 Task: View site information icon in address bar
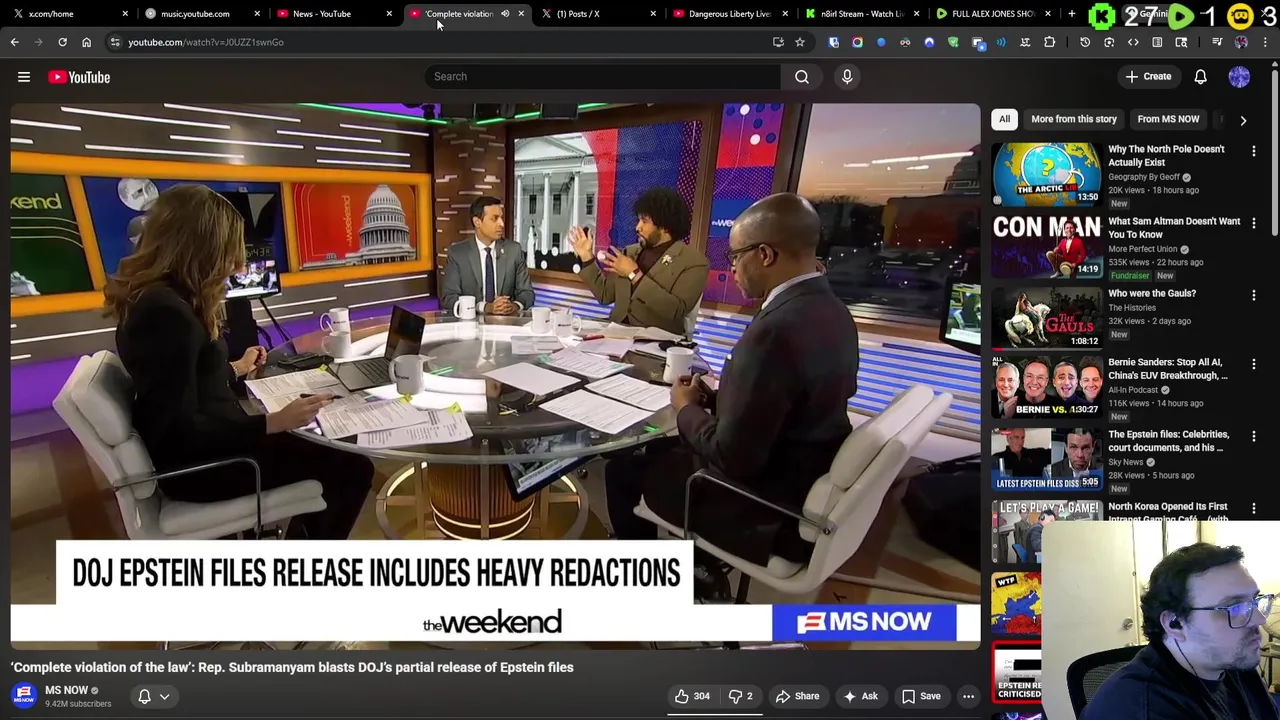pos(115,42)
